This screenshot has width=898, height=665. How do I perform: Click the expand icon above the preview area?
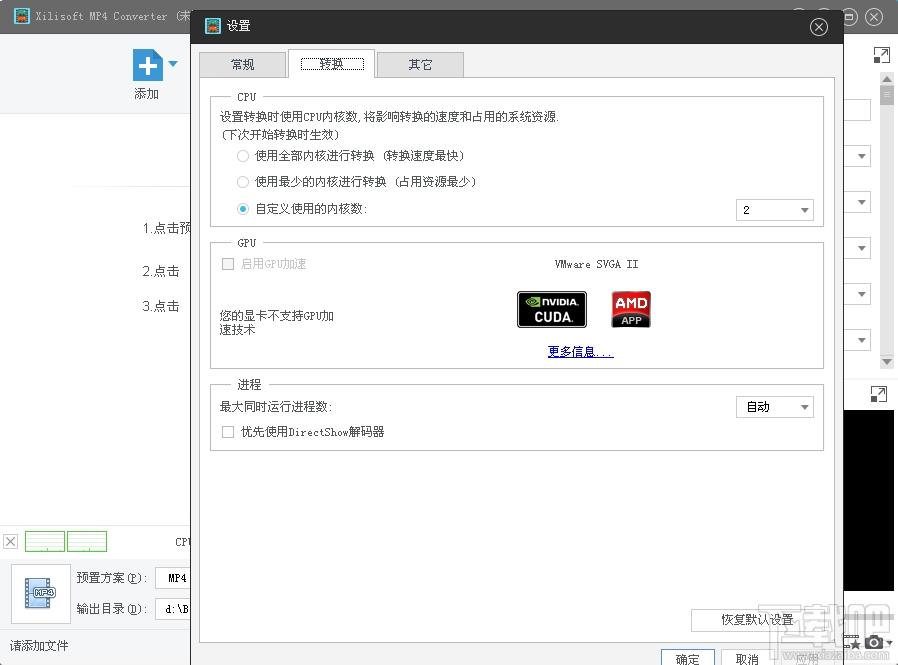click(879, 394)
